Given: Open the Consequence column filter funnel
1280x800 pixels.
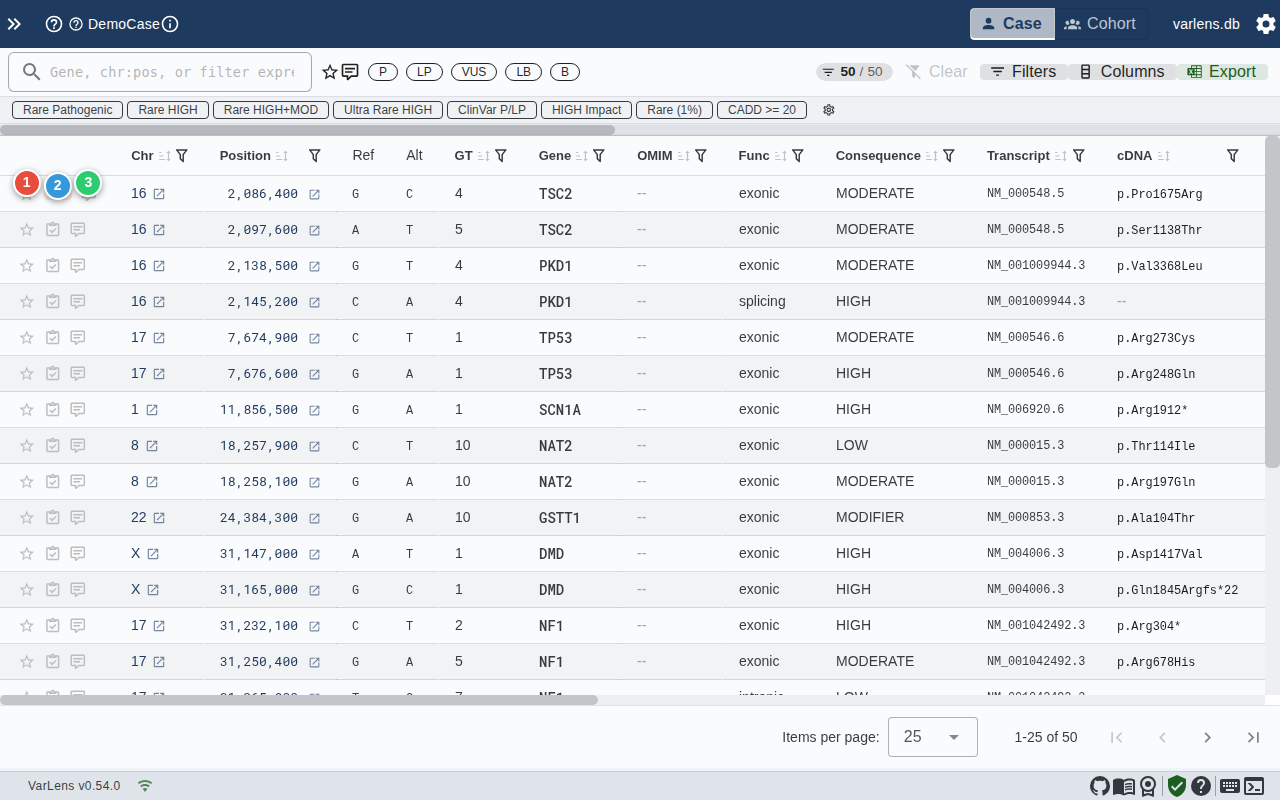Looking at the screenshot, I should 948,155.
